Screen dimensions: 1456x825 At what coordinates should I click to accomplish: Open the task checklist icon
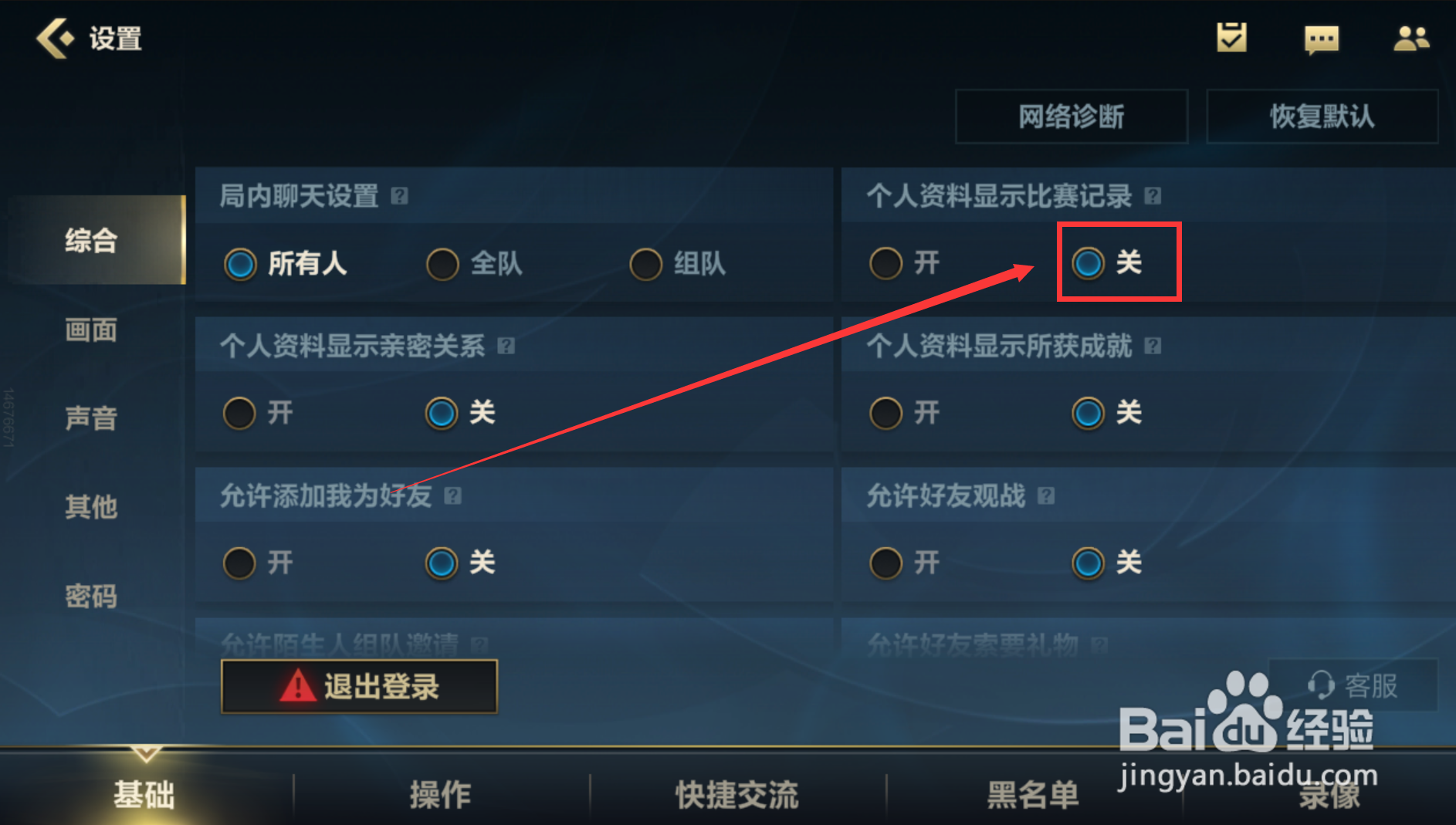pos(1231,38)
